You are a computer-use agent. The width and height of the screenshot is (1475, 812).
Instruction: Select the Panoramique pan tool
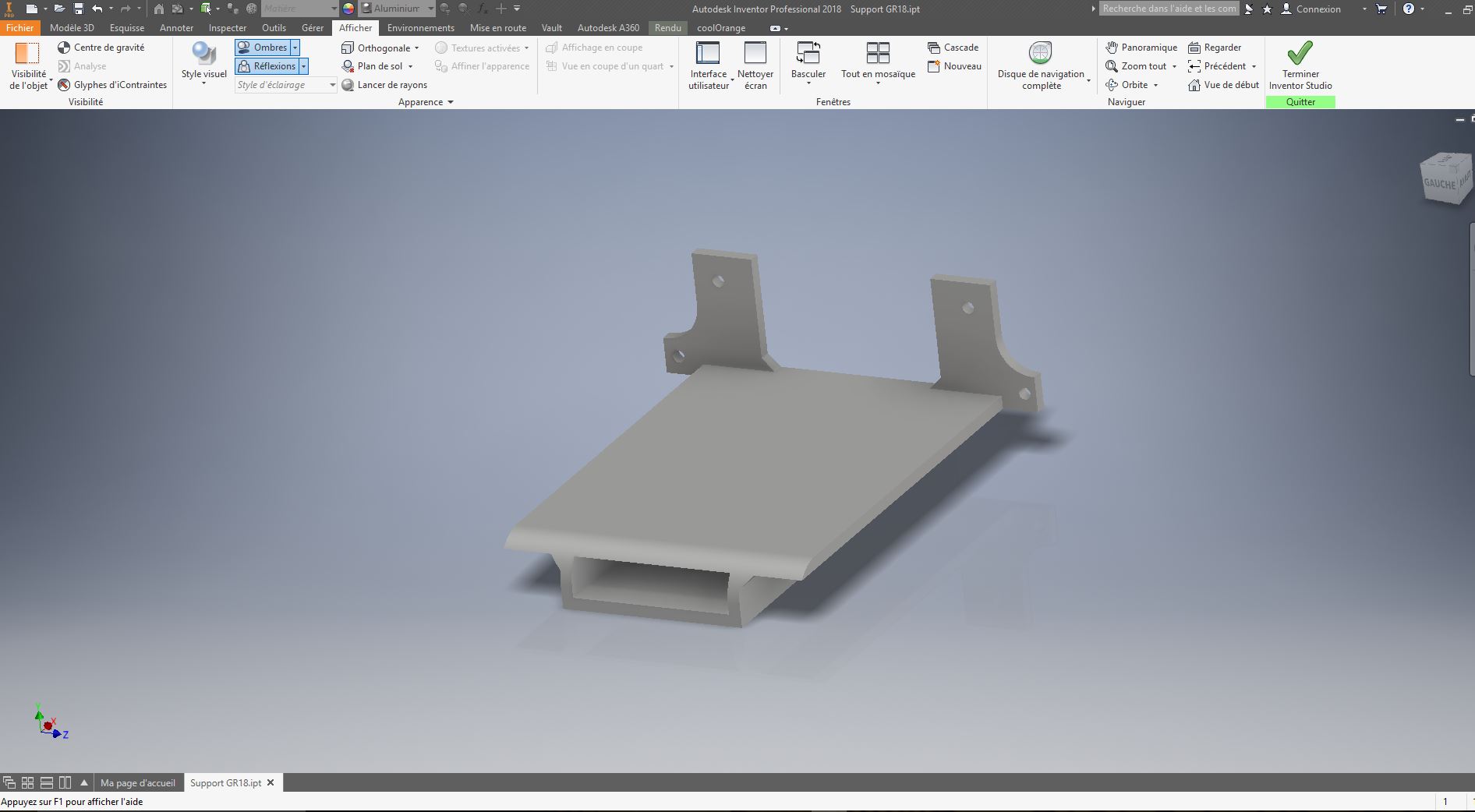click(1141, 48)
